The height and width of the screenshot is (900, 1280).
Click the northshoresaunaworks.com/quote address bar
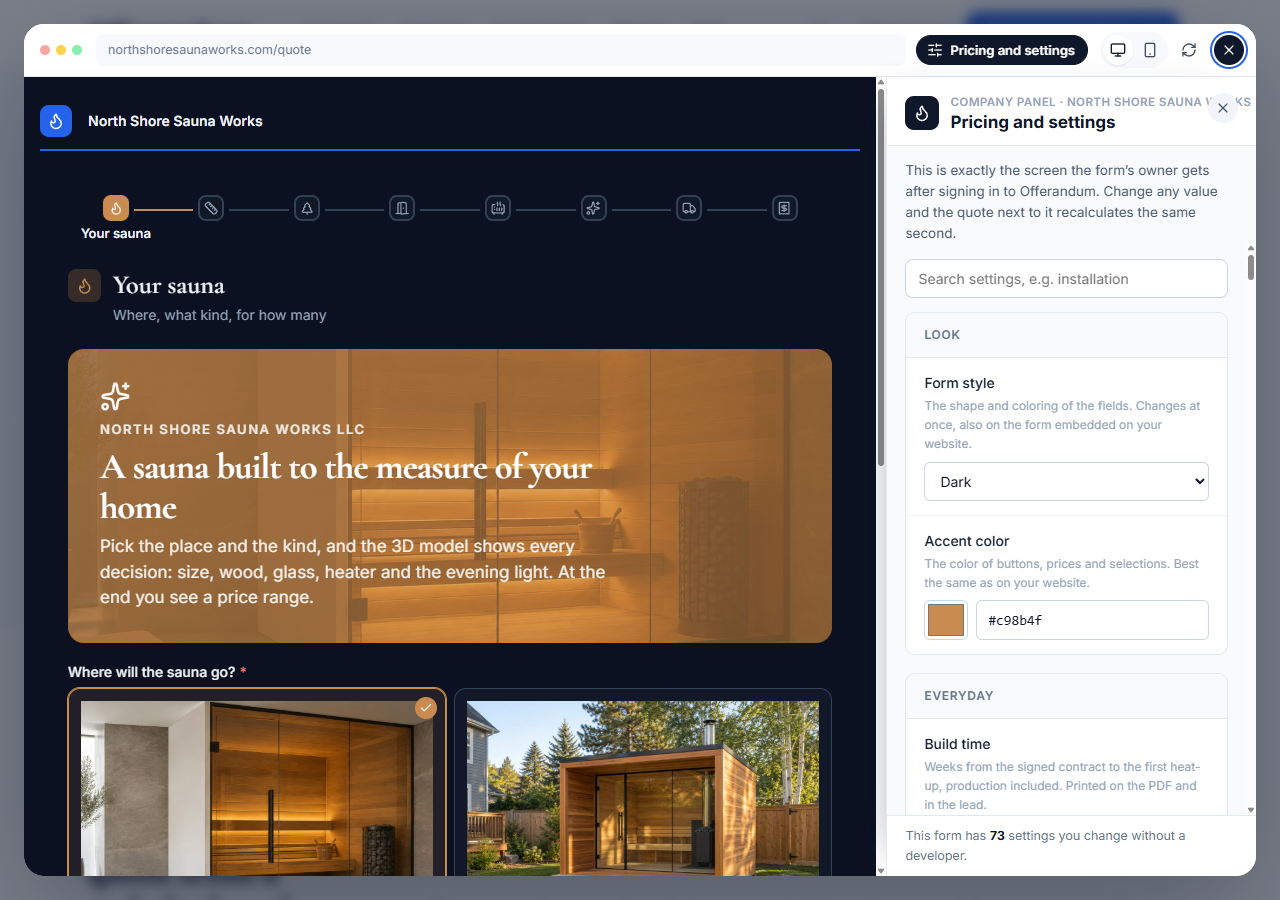click(501, 50)
